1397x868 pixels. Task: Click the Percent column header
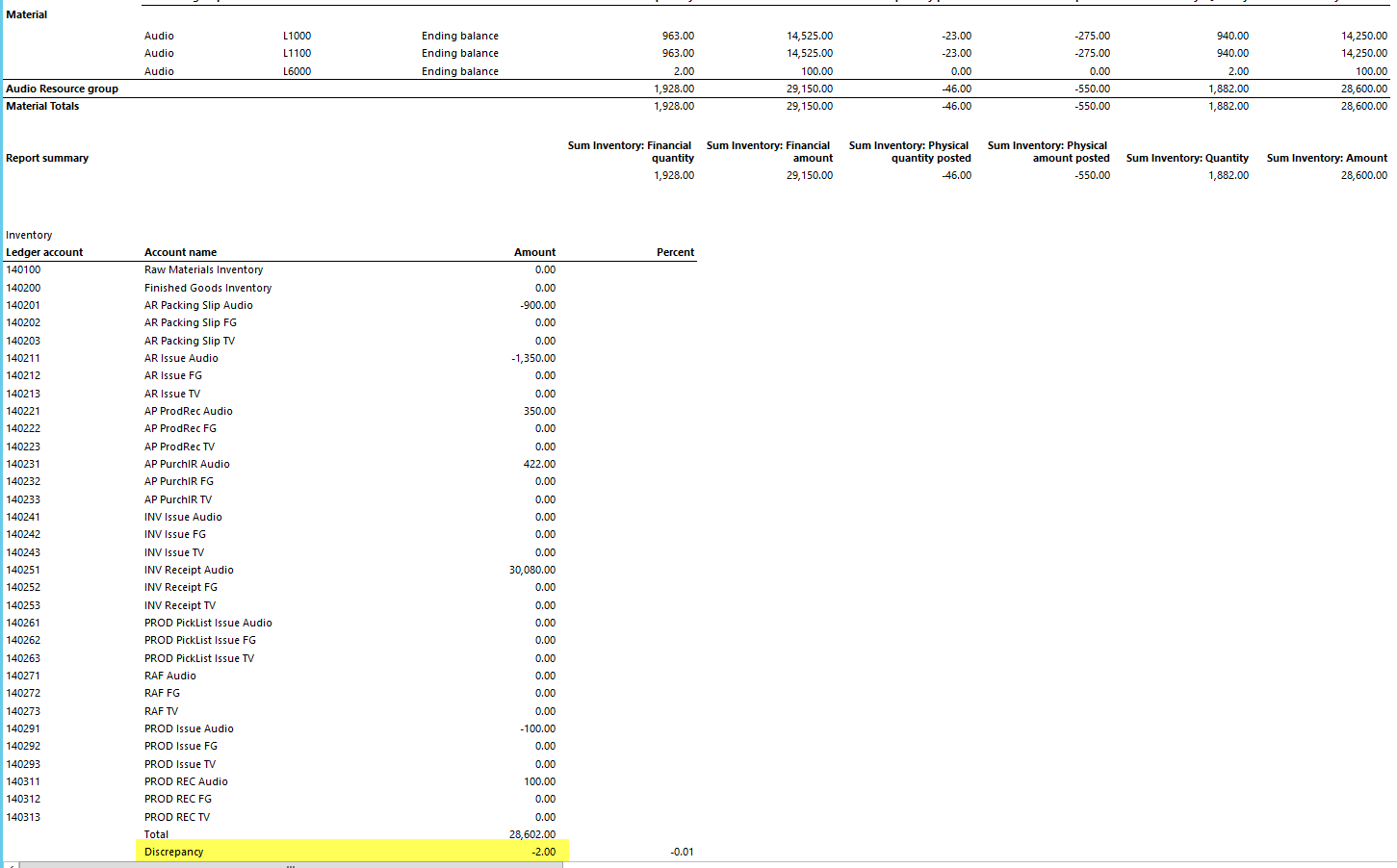[x=675, y=252]
